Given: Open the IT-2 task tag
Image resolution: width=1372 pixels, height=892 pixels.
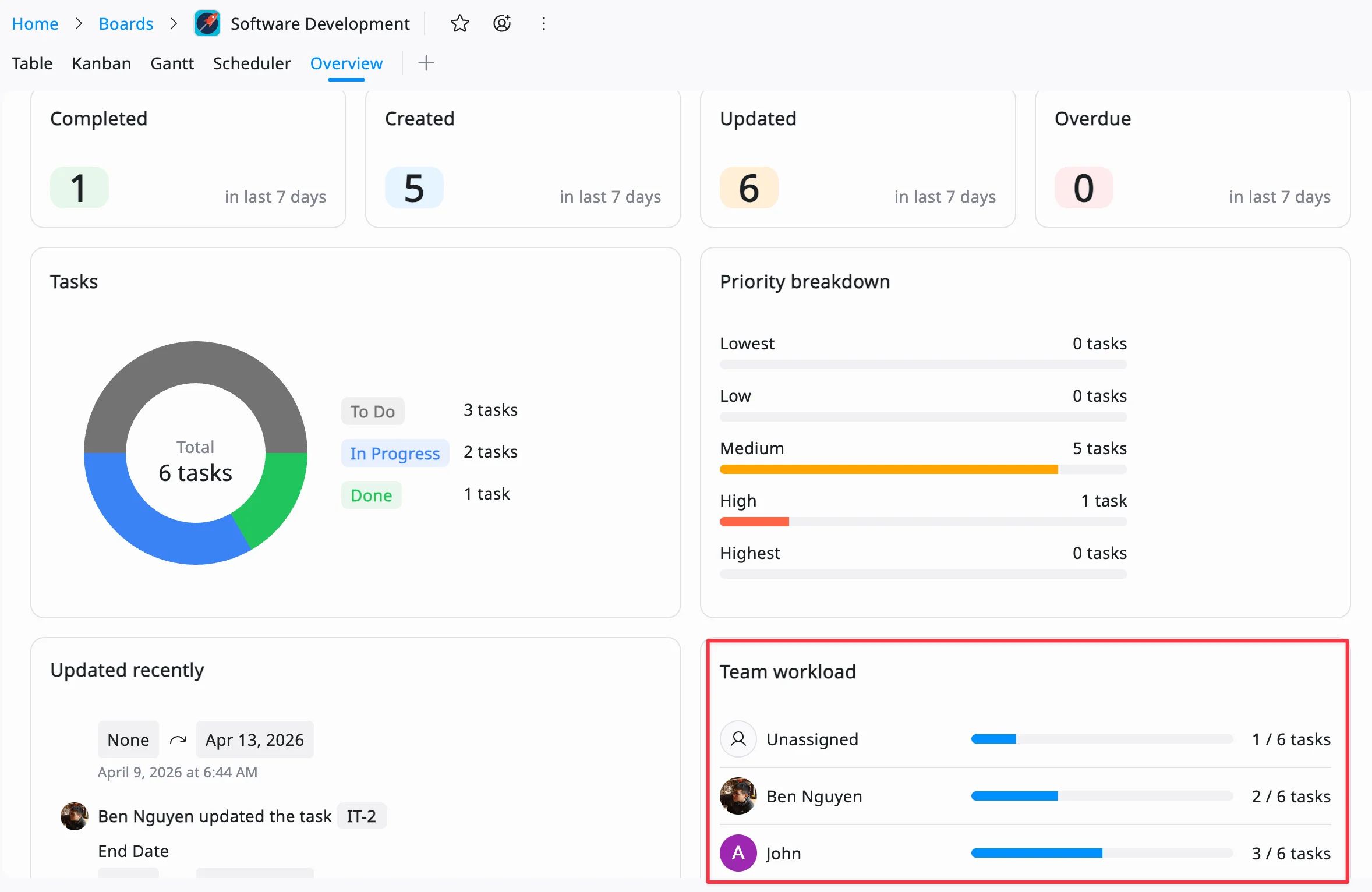Looking at the screenshot, I should 362,816.
